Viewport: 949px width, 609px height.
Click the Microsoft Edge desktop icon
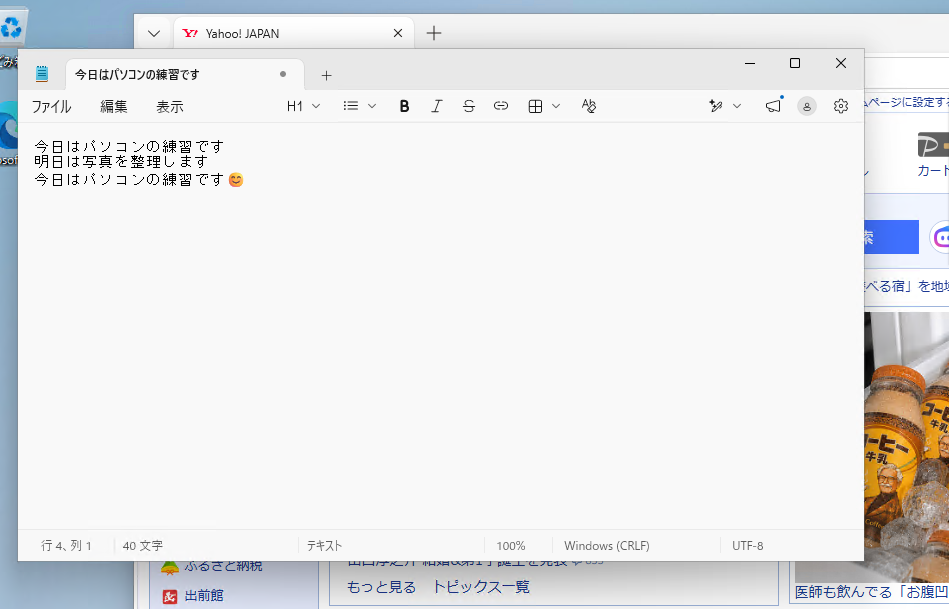point(8,127)
